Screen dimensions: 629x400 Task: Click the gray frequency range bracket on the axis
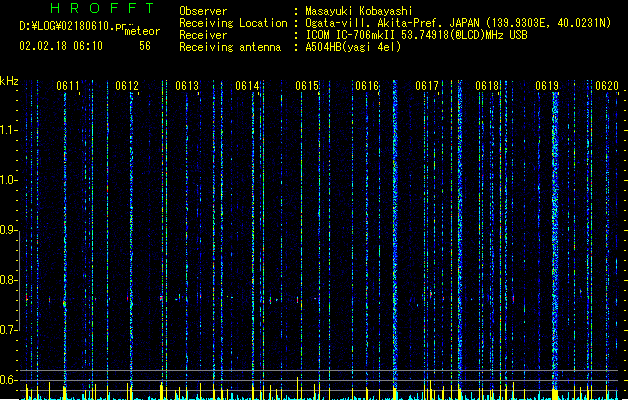pos(19,280)
